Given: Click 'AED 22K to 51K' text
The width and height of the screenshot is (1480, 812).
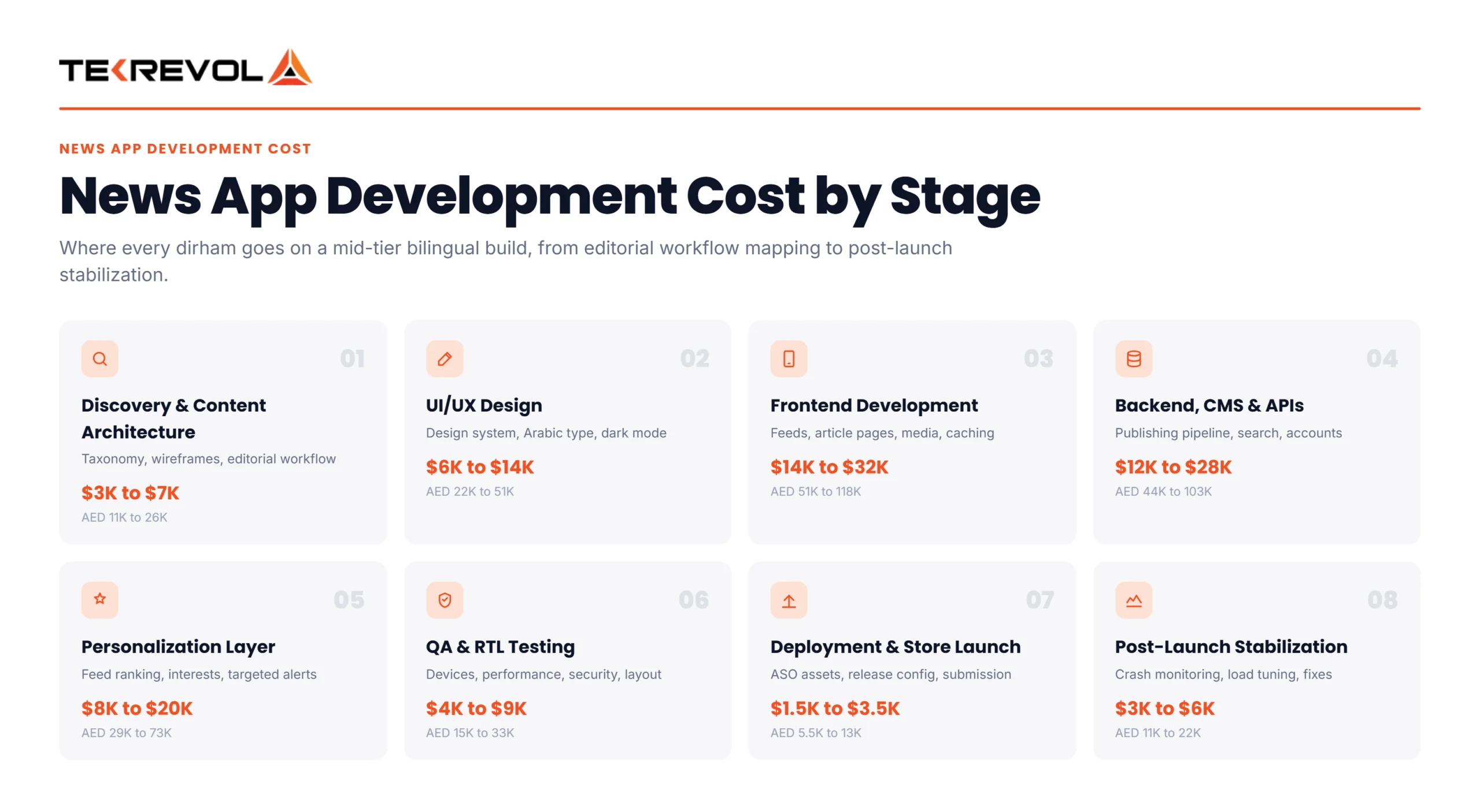Looking at the screenshot, I should 469,491.
